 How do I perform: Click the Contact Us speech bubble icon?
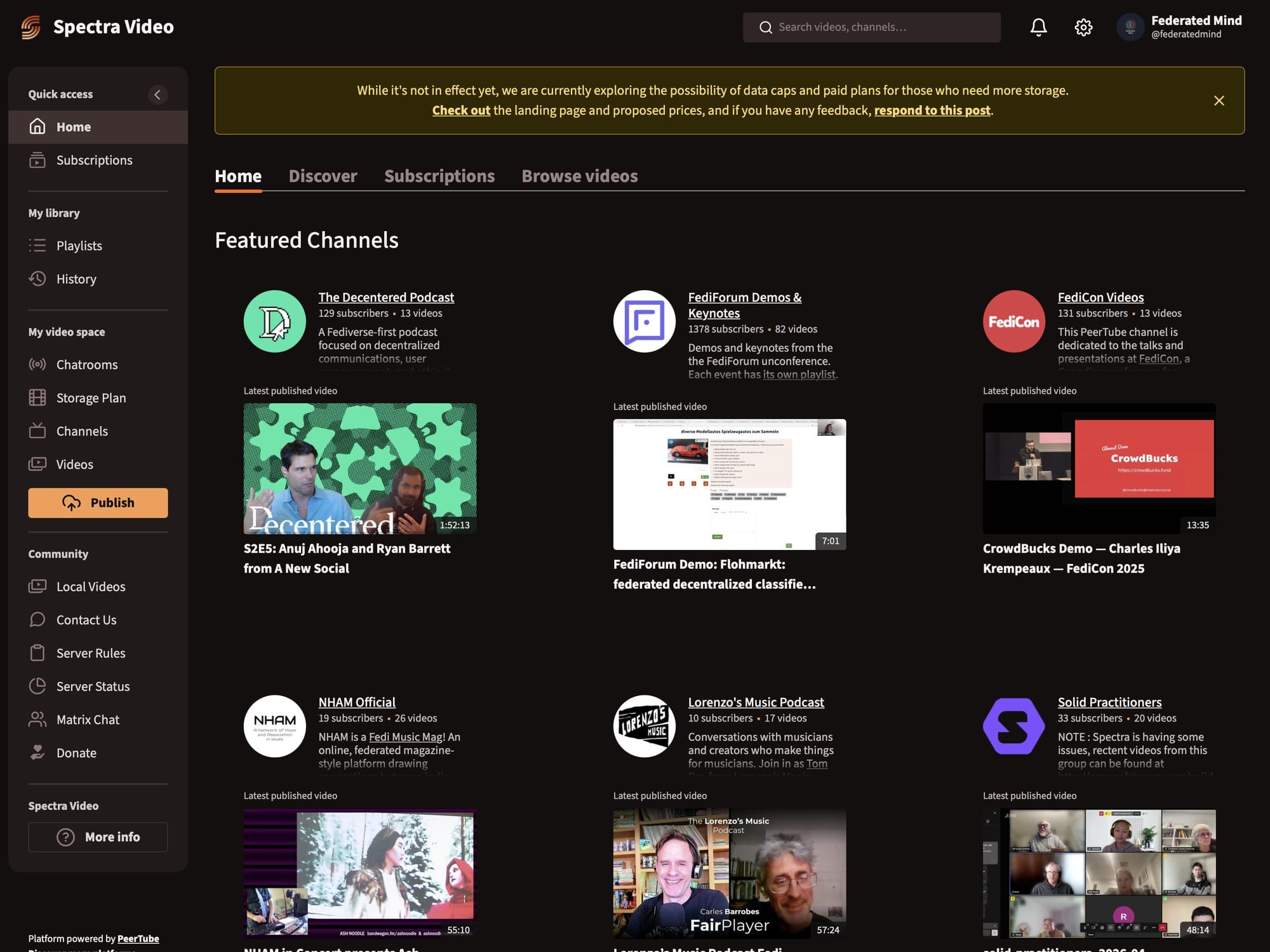coord(37,620)
